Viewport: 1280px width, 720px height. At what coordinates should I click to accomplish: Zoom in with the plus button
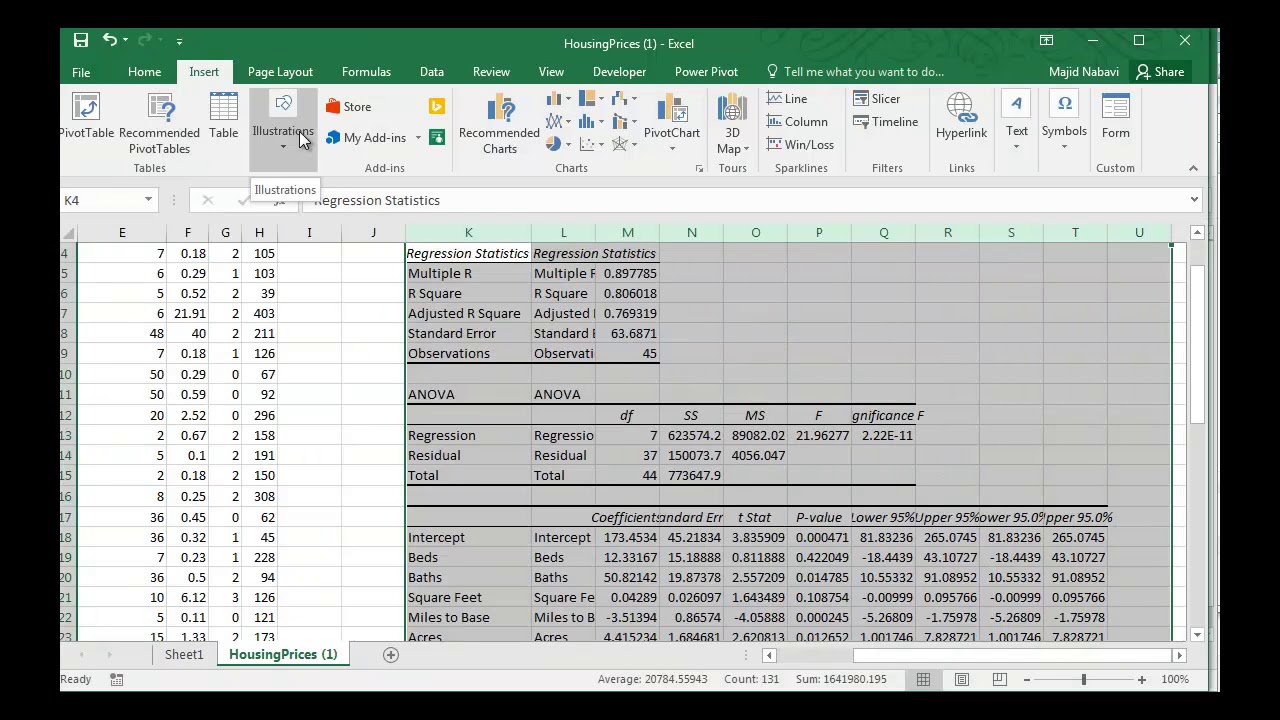(1141, 680)
